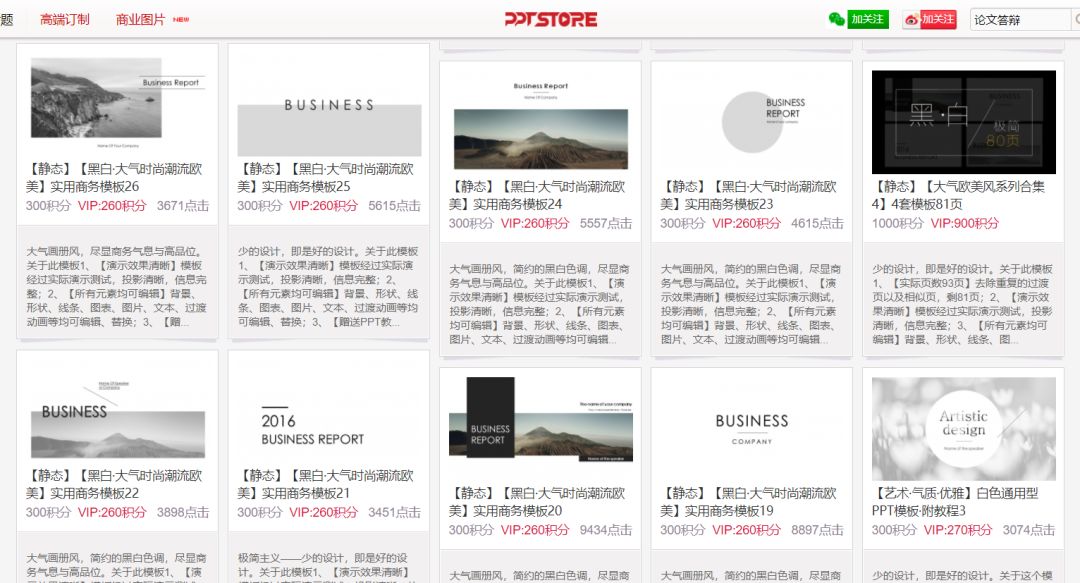Click the black 黑白极简80页 thumbnail
Image resolution: width=1080 pixels, height=583 pixels.
coord(962,118)
